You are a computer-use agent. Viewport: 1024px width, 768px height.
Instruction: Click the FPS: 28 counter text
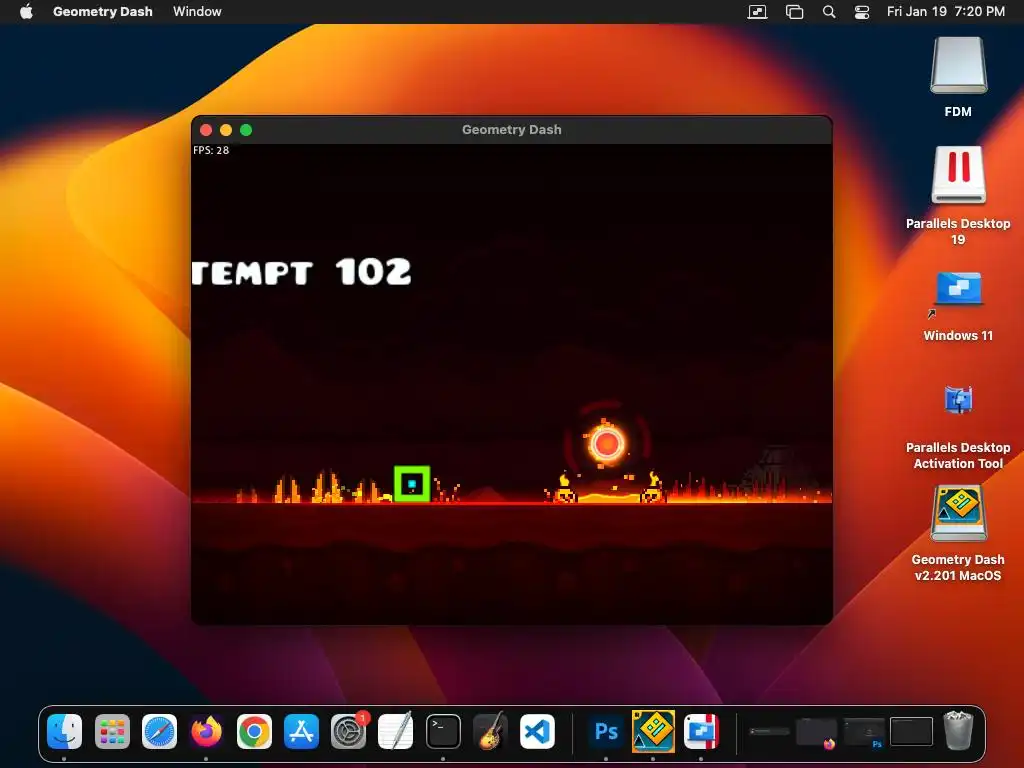pos(211,150)
